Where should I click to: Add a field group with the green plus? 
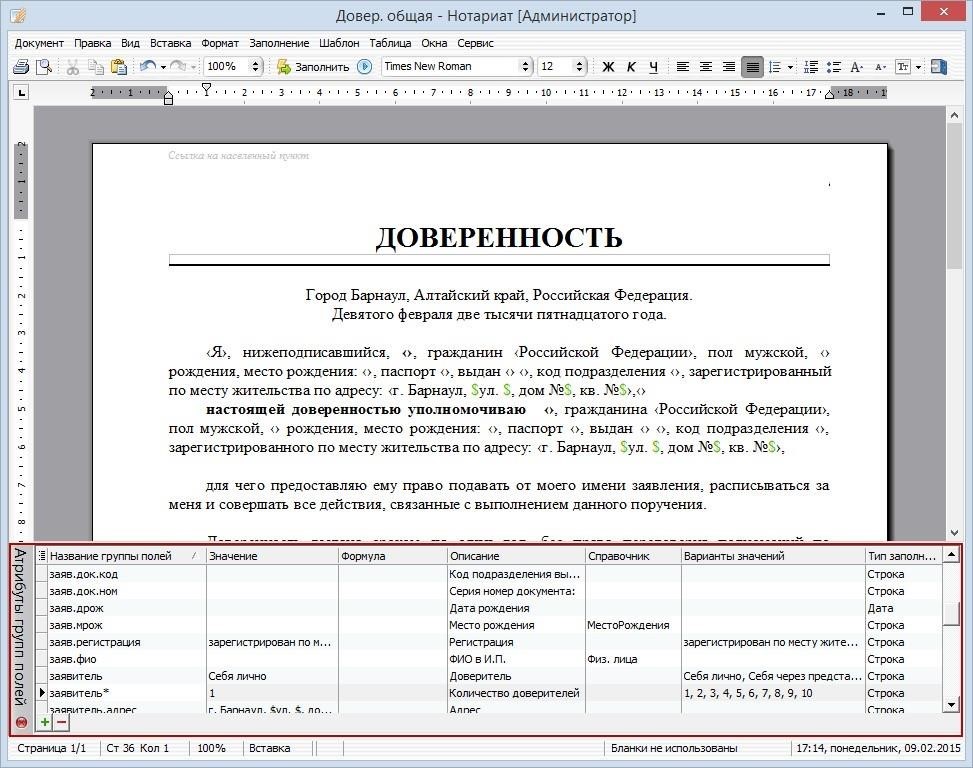(45, 721)
